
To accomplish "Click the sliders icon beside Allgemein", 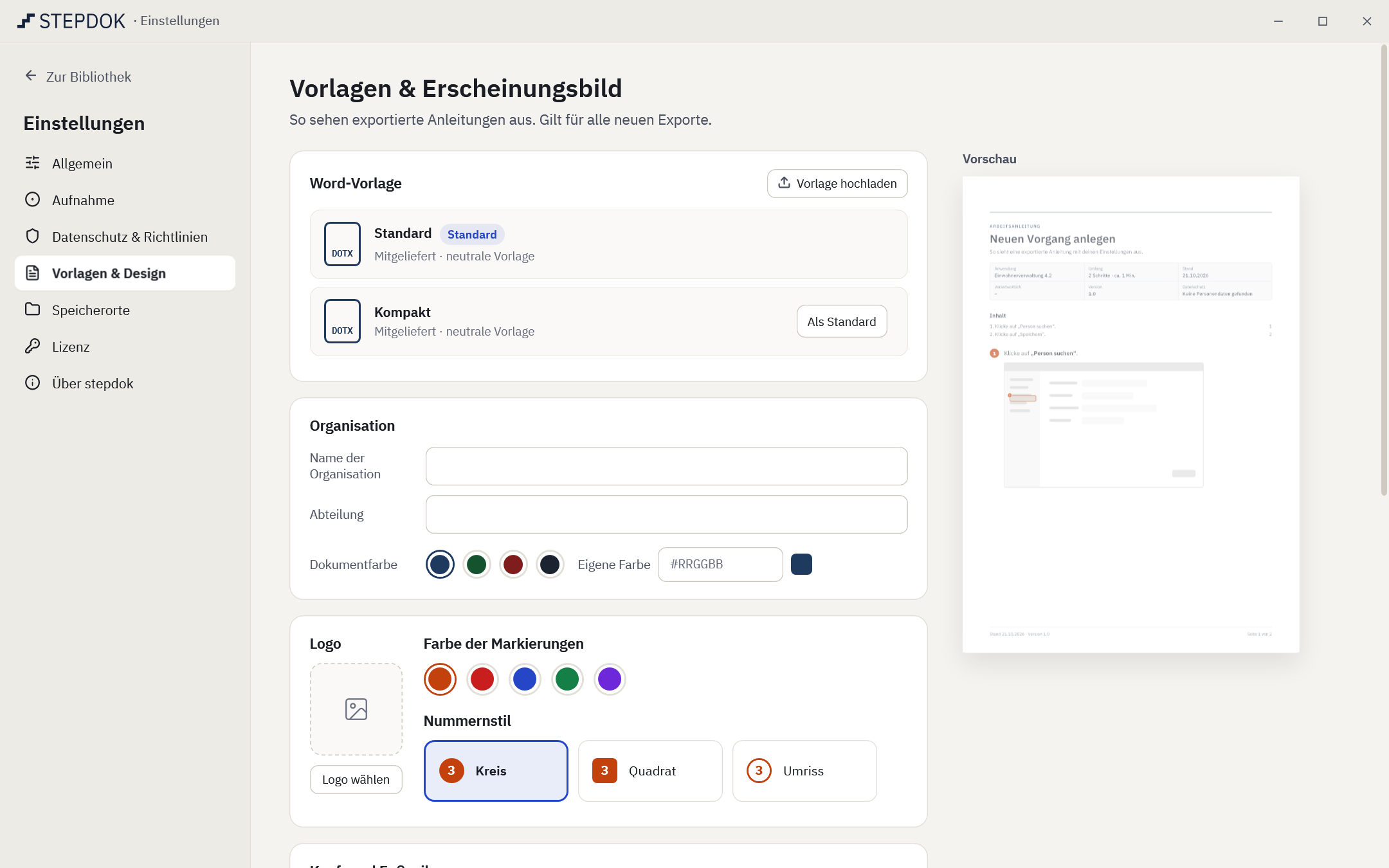I will (x=32, y=163).
